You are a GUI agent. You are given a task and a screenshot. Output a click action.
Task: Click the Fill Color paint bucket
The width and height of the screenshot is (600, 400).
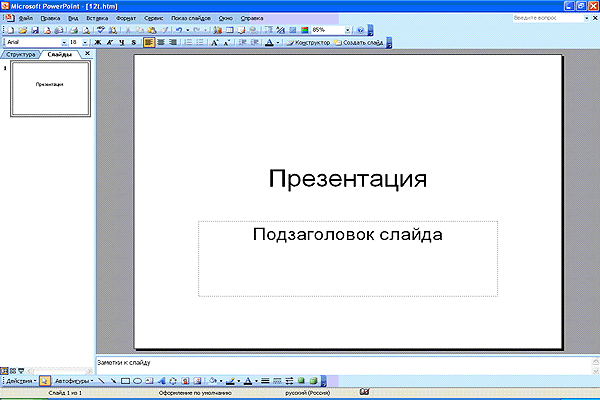coord(213,381)
